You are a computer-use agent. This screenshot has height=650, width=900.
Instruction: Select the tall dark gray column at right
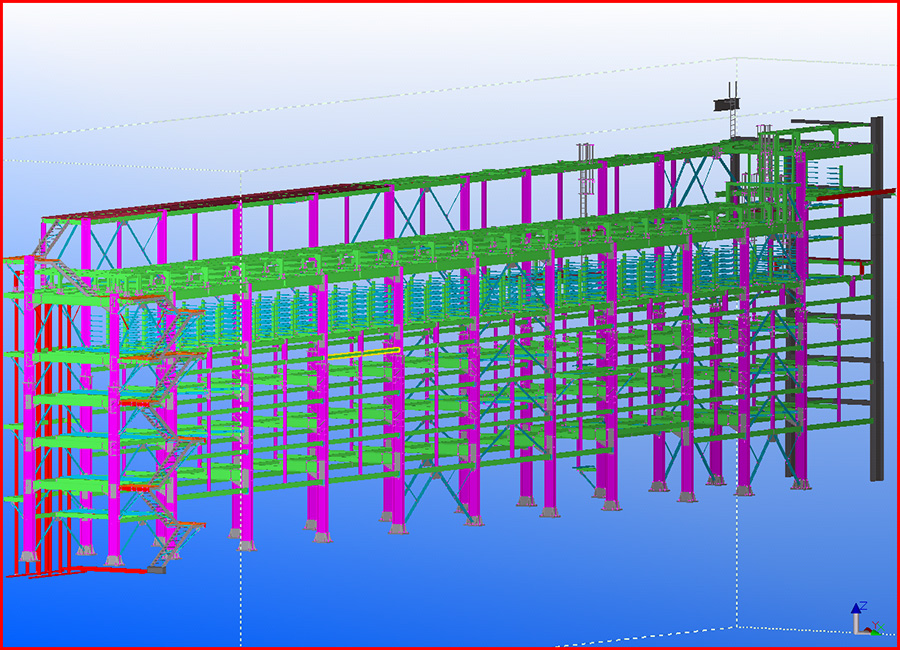tap(877, 300)
